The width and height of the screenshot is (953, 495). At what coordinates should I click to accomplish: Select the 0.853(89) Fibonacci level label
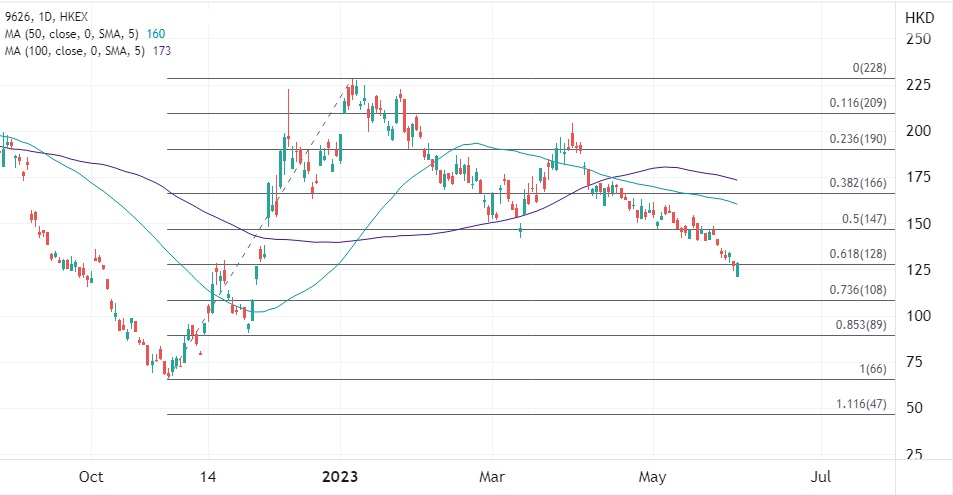861,325
